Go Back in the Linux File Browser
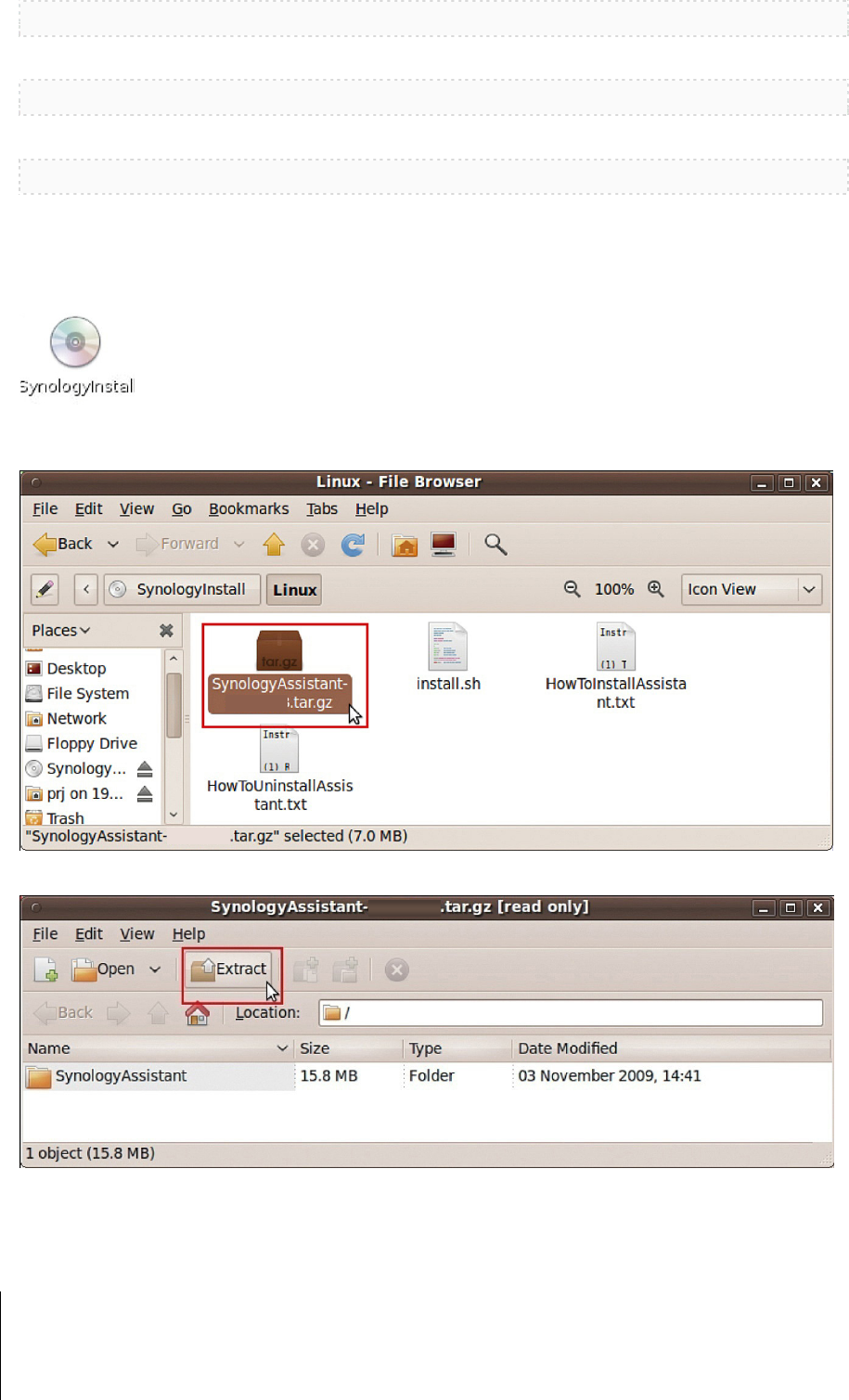849x1400 pixels. [x=63, y=545]
